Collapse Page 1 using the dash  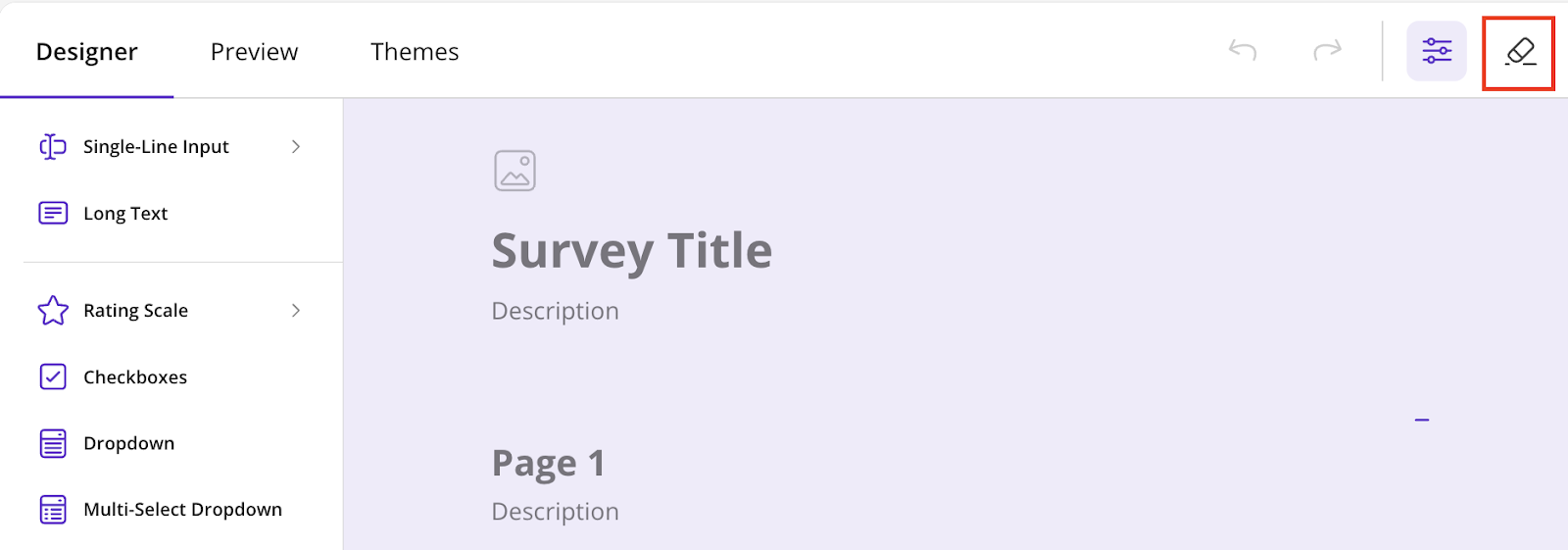point(1422,420)
